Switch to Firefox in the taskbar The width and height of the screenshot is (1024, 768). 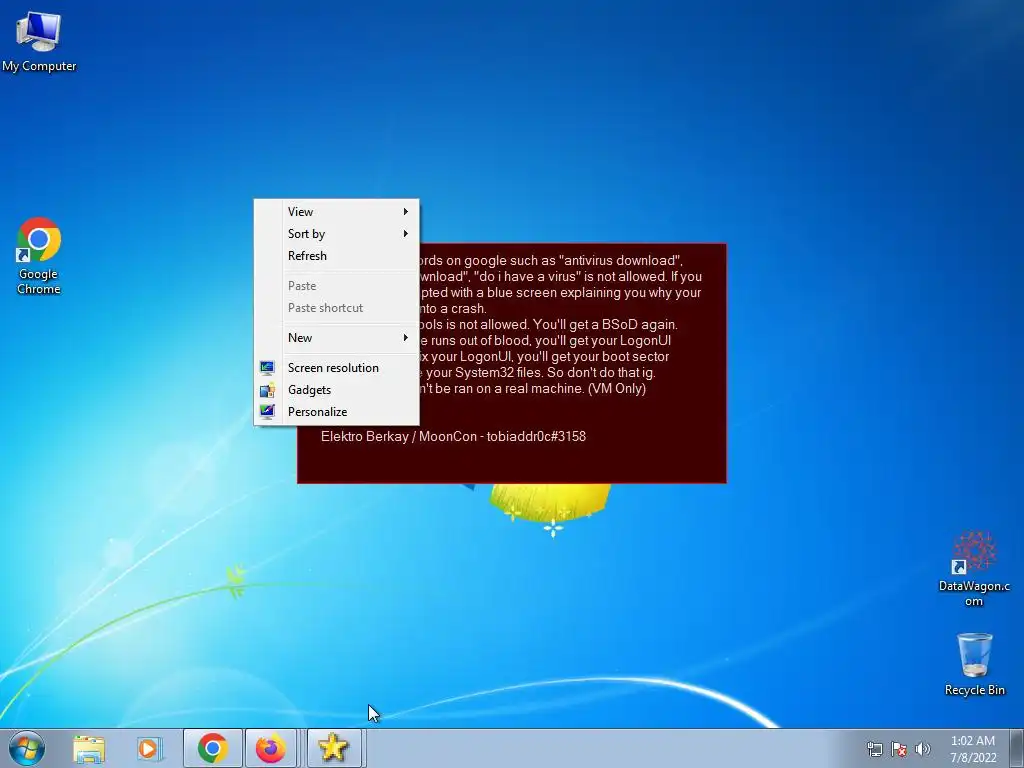pos(271,748)
